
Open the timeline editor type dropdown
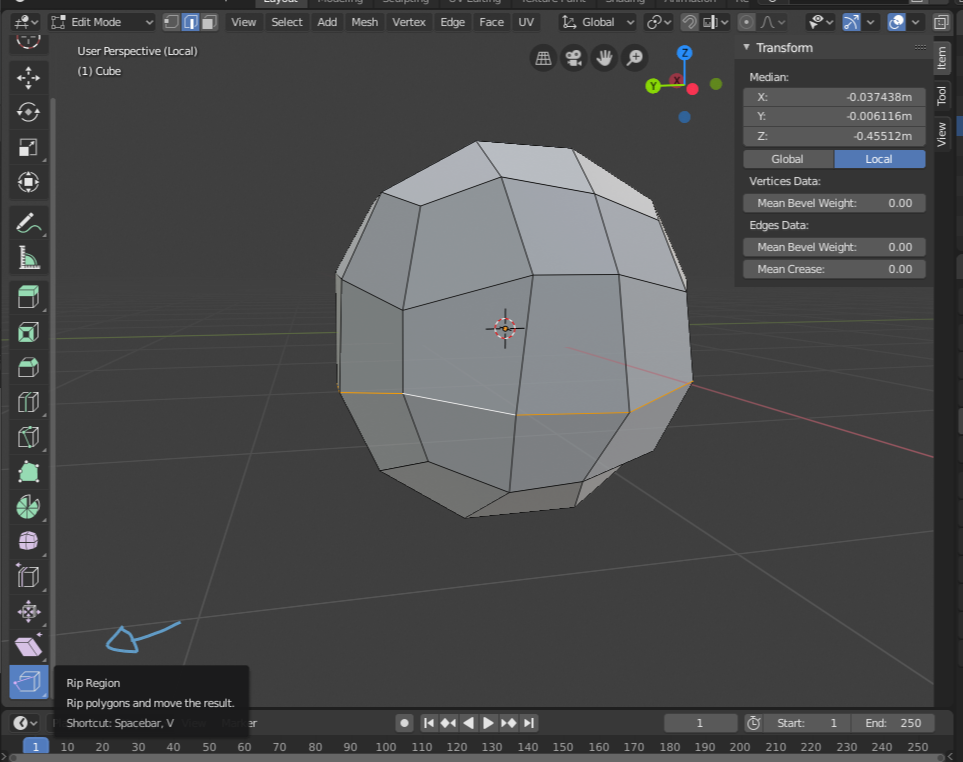25,723
